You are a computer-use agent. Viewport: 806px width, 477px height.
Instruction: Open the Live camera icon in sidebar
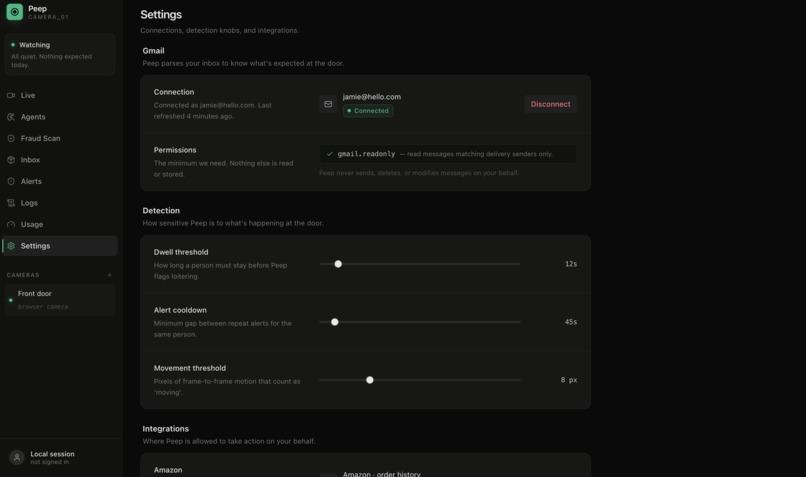(11, 96)
